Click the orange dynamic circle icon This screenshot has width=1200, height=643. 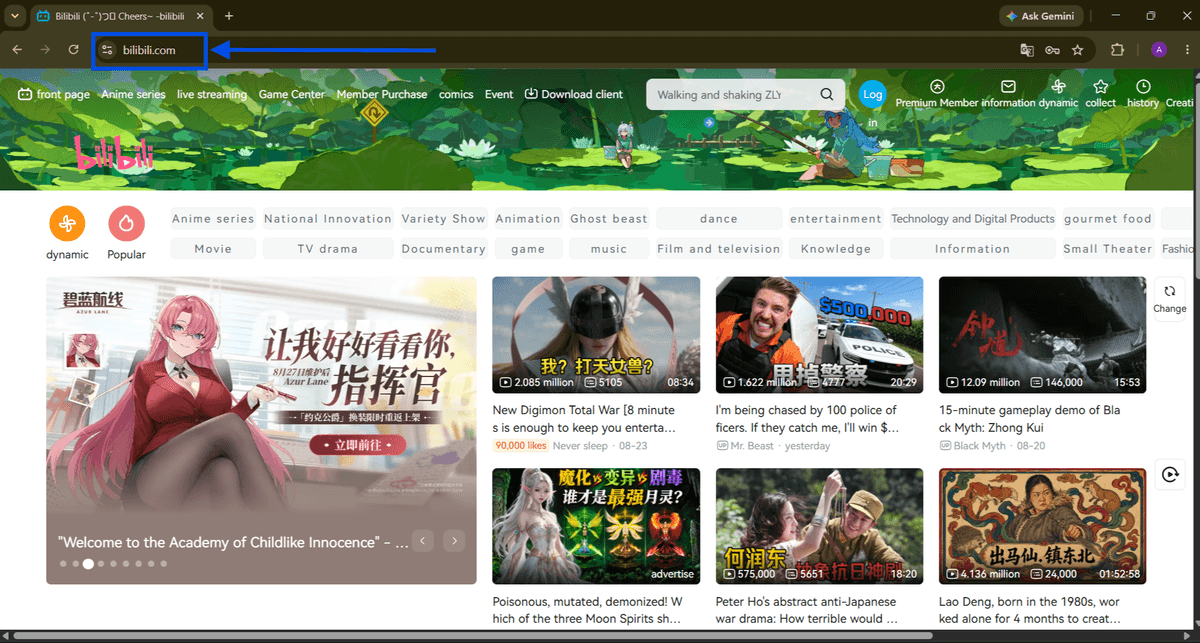point(67,223)
